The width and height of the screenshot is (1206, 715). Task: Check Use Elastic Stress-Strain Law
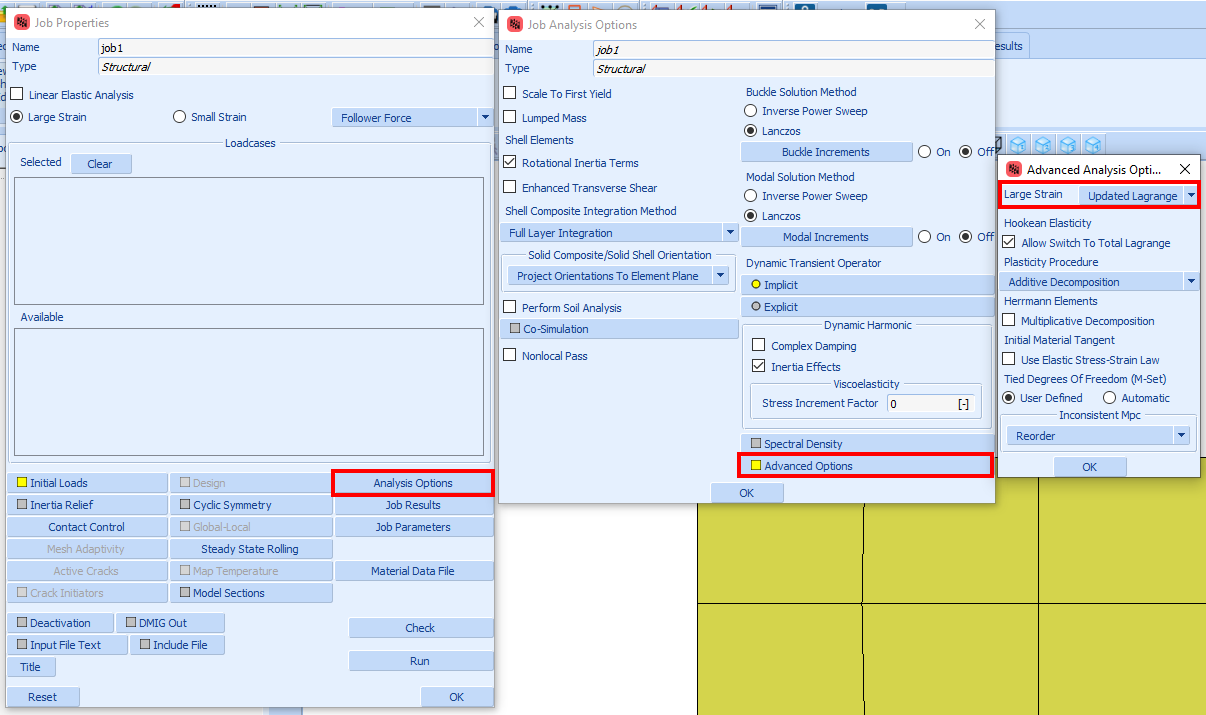tap(1009, 360)
